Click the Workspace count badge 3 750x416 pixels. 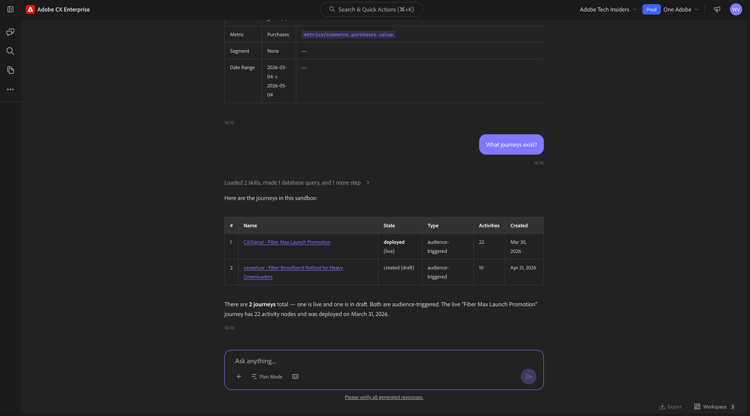(732, 406)
